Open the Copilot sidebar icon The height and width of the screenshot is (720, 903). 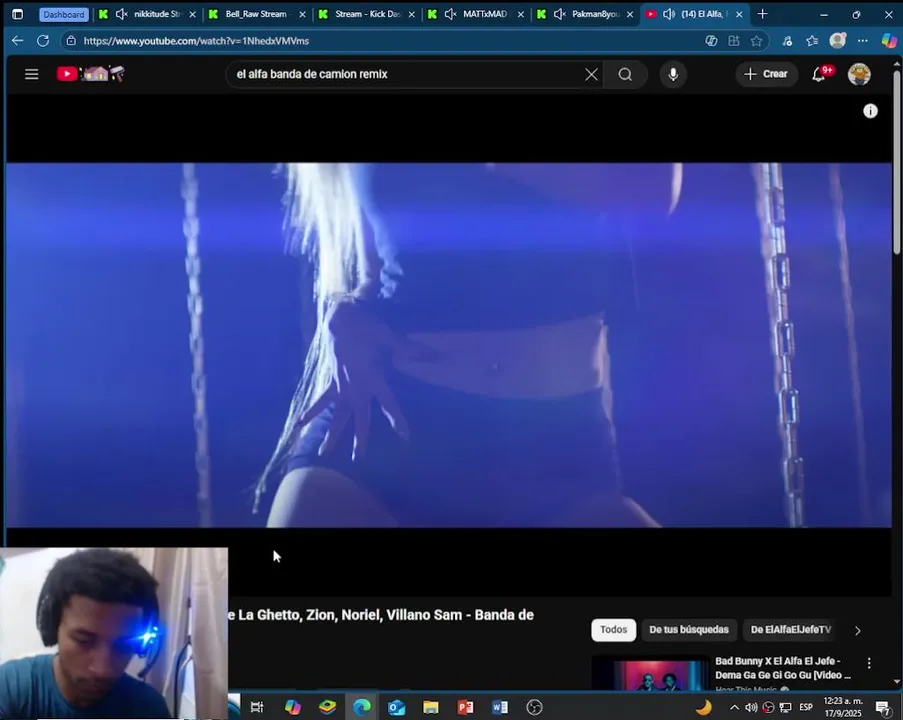pyautogui.click(x=889, y=40)
